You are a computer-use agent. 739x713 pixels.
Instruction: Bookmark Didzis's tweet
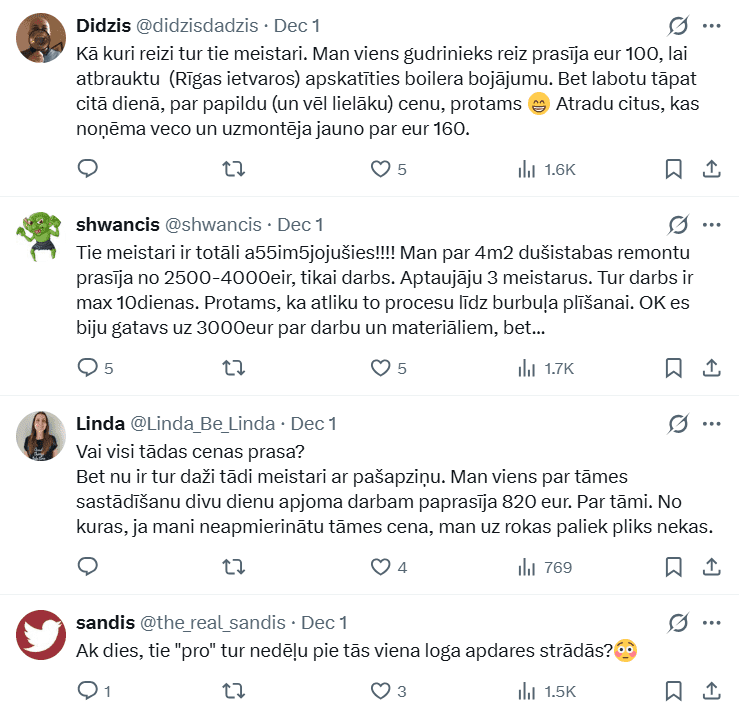pos(674,169)
